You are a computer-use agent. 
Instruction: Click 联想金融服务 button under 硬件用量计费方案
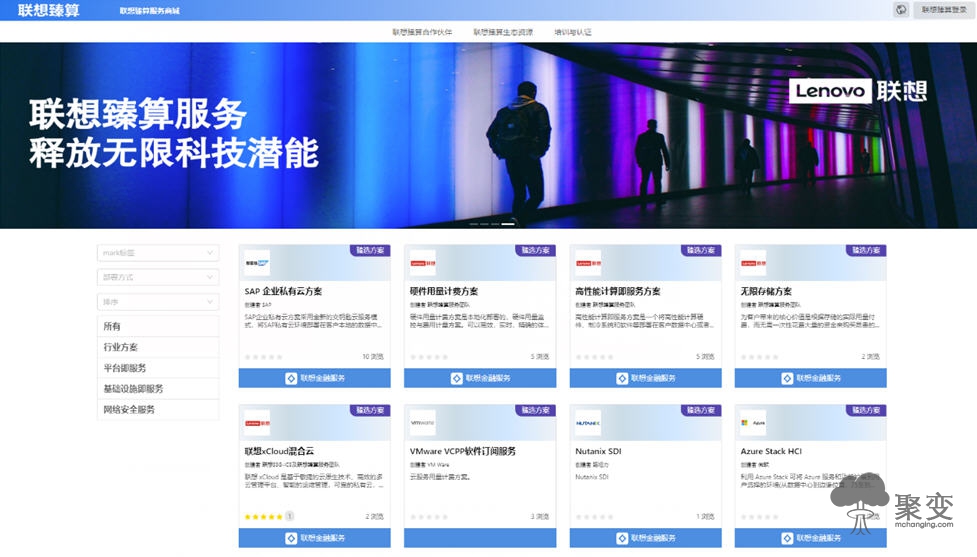(x=480, y=378)
